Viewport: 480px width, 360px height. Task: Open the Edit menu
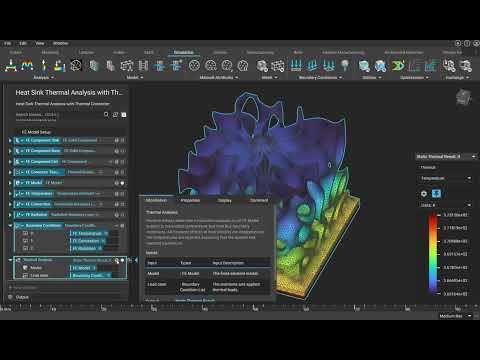click(x=23, y=43)
